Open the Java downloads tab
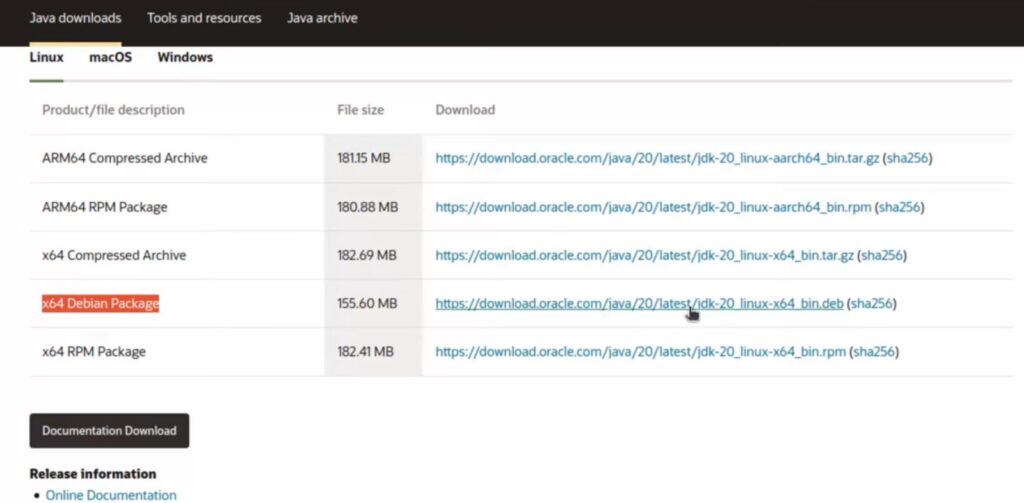The width and height of the screenshot is (1024, 503). (x=75, y=18)
